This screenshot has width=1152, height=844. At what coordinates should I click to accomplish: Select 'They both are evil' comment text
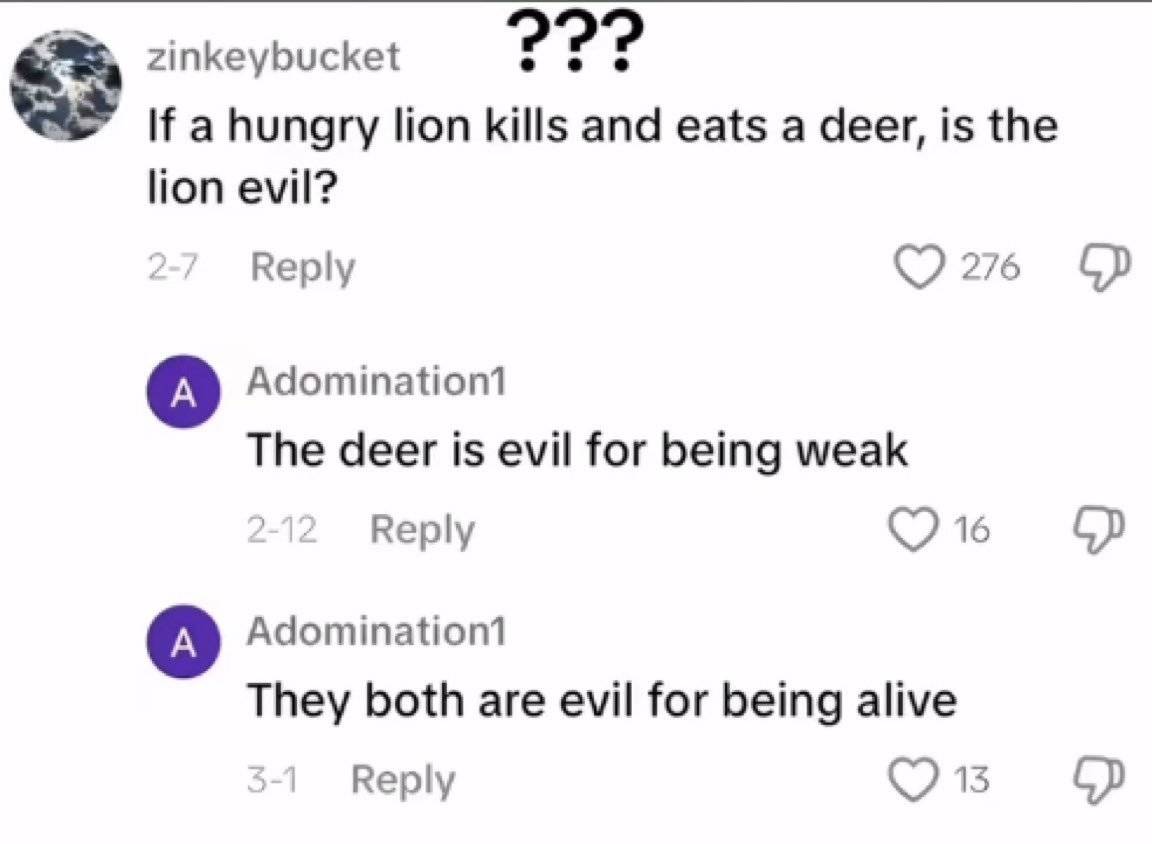[602, 701]
